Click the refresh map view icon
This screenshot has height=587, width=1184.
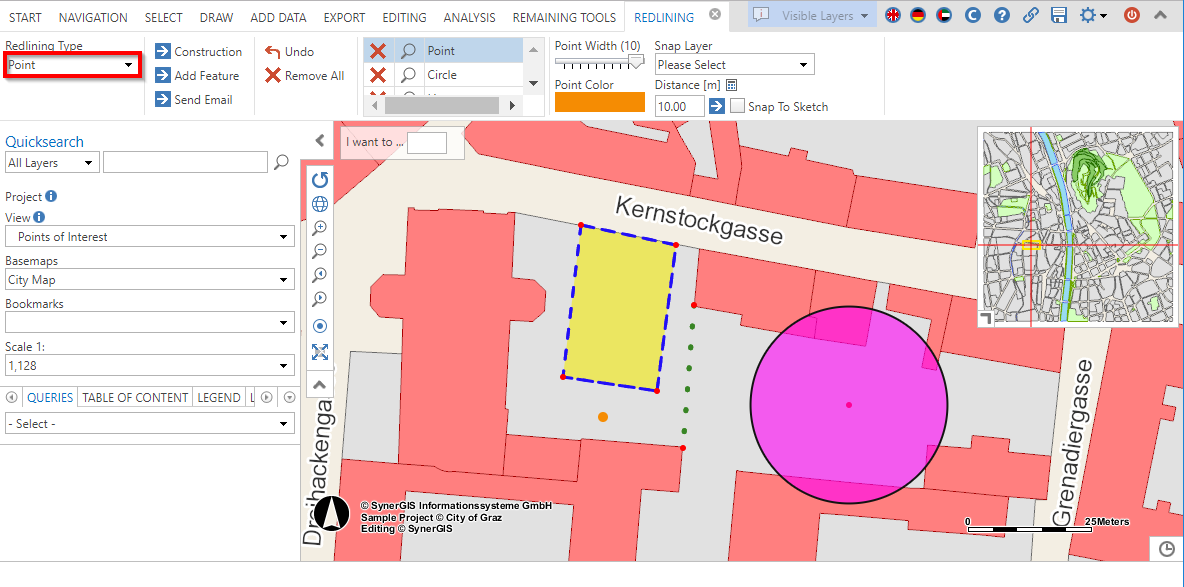[320, 179]
